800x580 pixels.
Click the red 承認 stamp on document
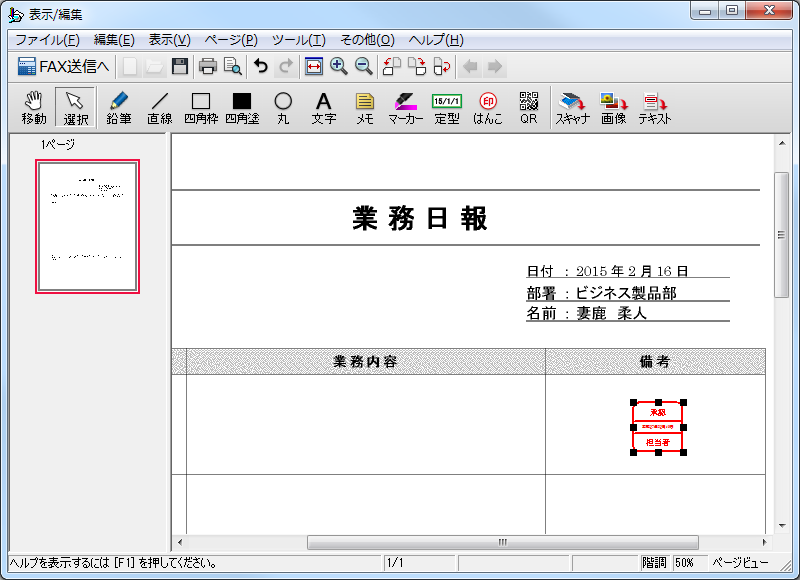click(x=658, y=427)
